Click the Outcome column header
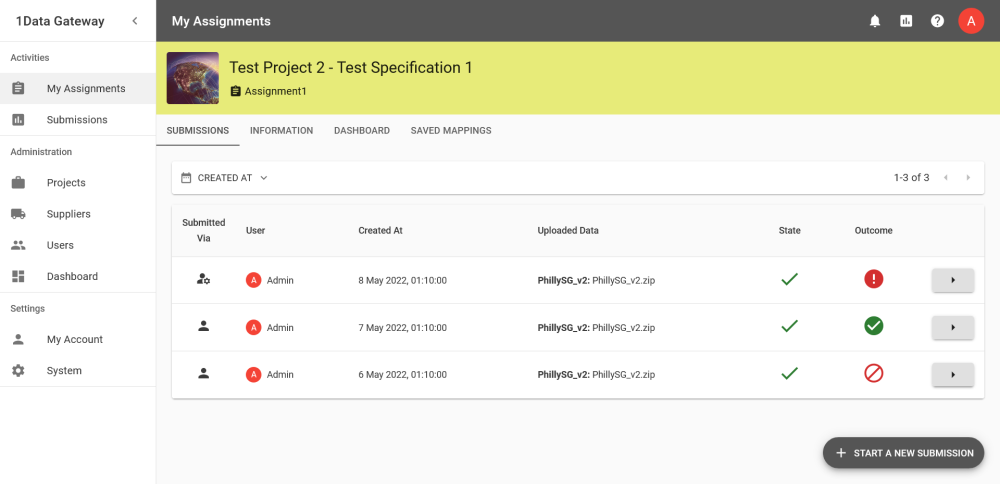This screenshot has height=484, width=1000. (x=874, y=231)
